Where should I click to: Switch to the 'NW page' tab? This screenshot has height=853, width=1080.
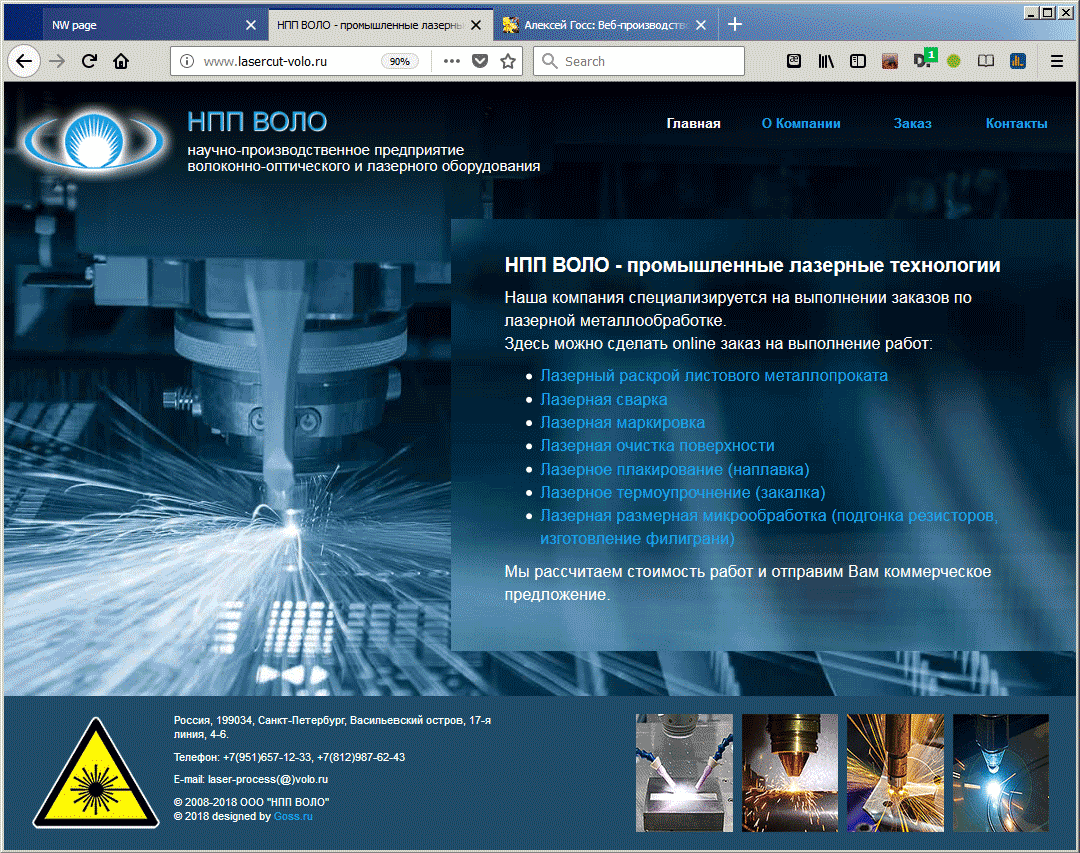(138, 25)
